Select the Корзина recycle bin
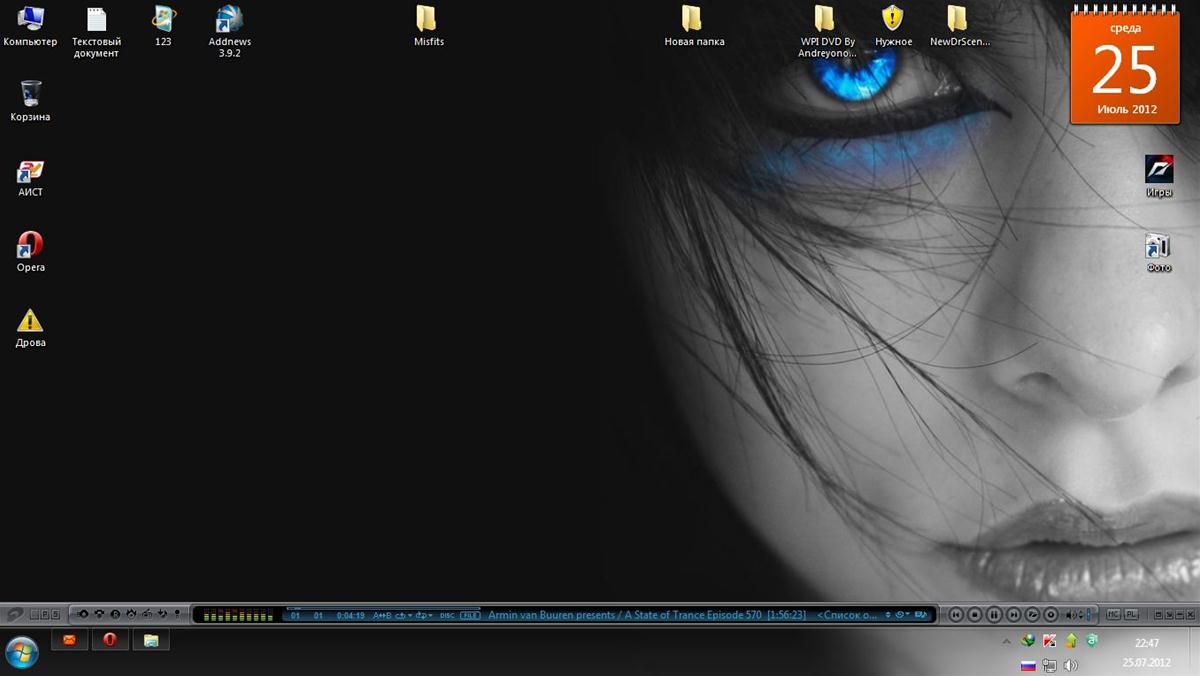The width and height of the screenshot is (1200, 676). [x=30, y=101]
